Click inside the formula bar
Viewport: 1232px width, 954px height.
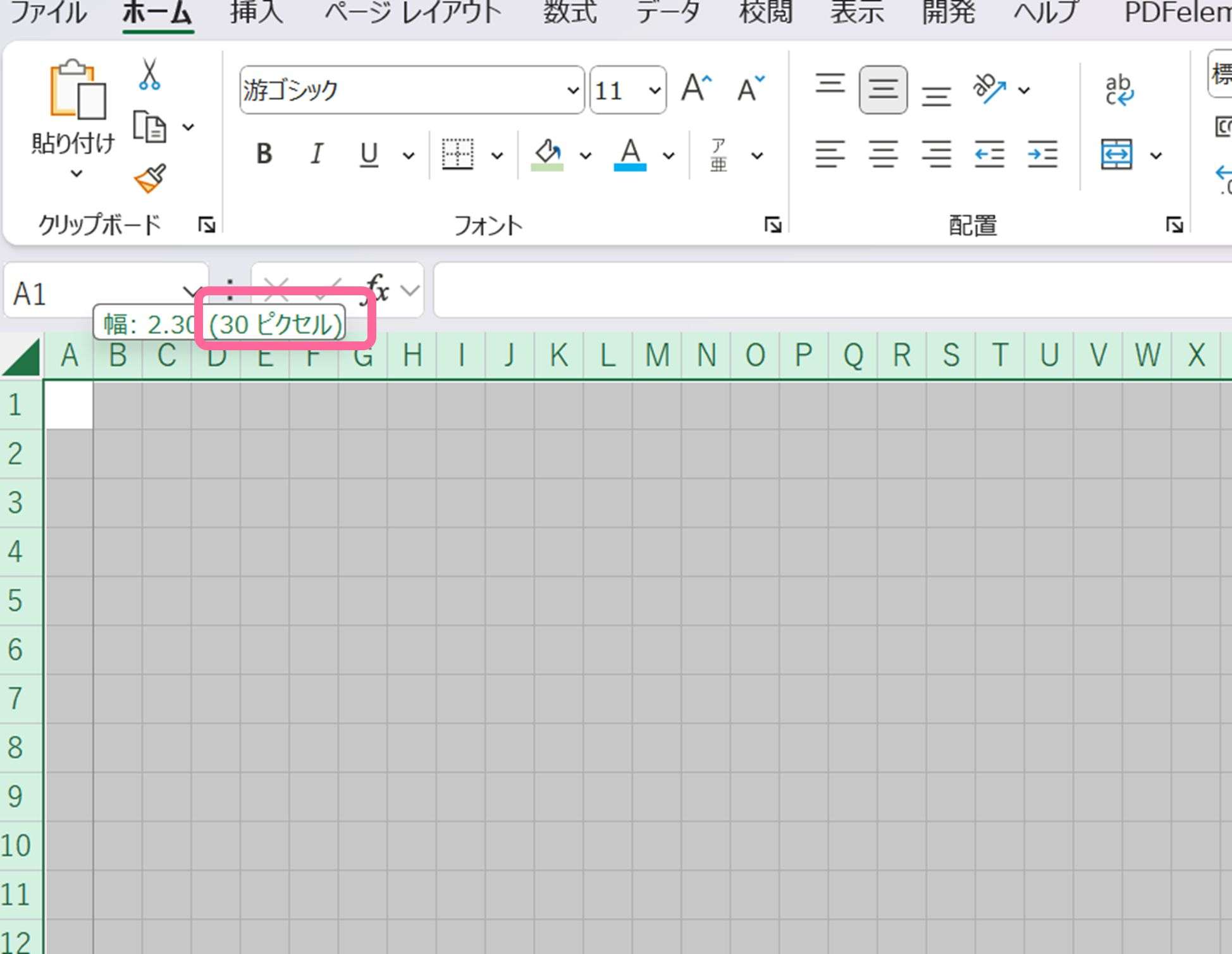point(832,290)
